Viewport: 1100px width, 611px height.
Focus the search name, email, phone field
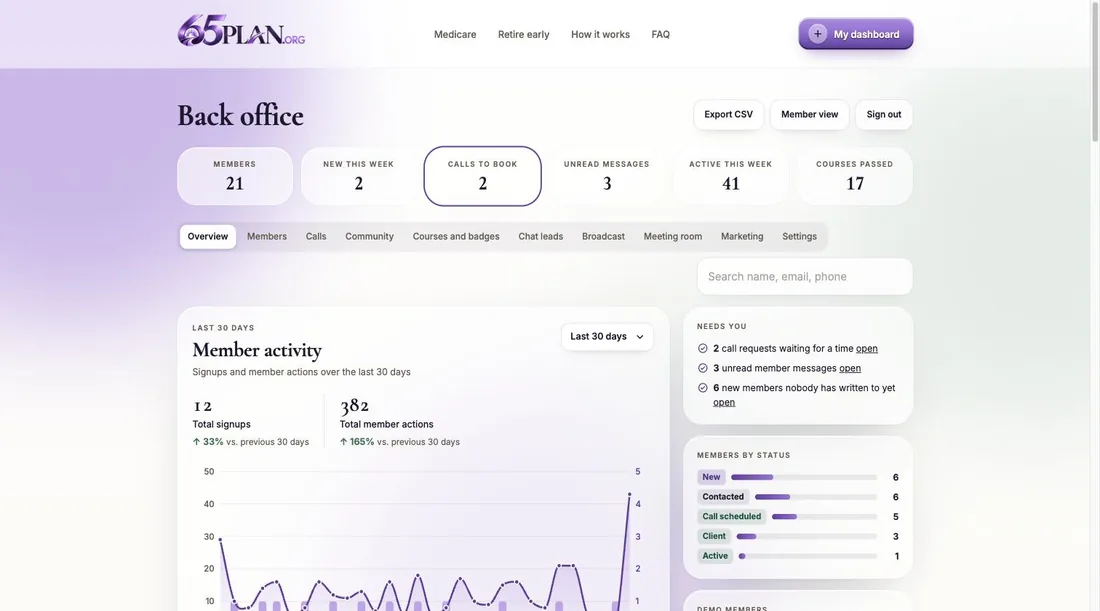point(805,276)
